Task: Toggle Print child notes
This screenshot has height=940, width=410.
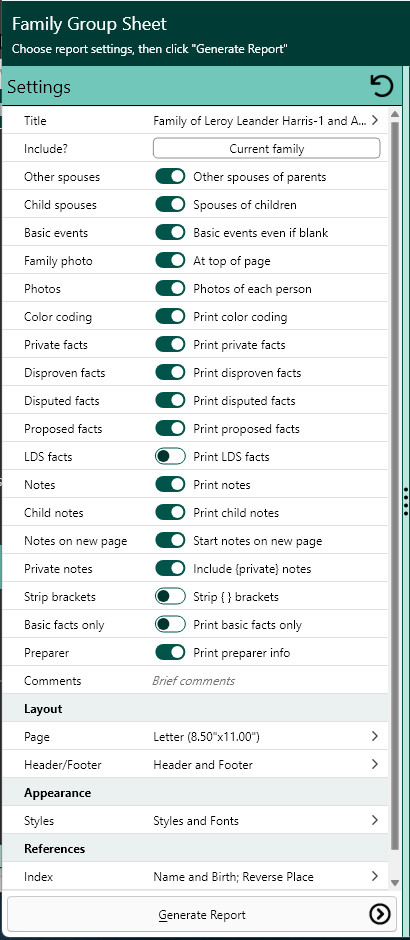Action: point(170,513)
